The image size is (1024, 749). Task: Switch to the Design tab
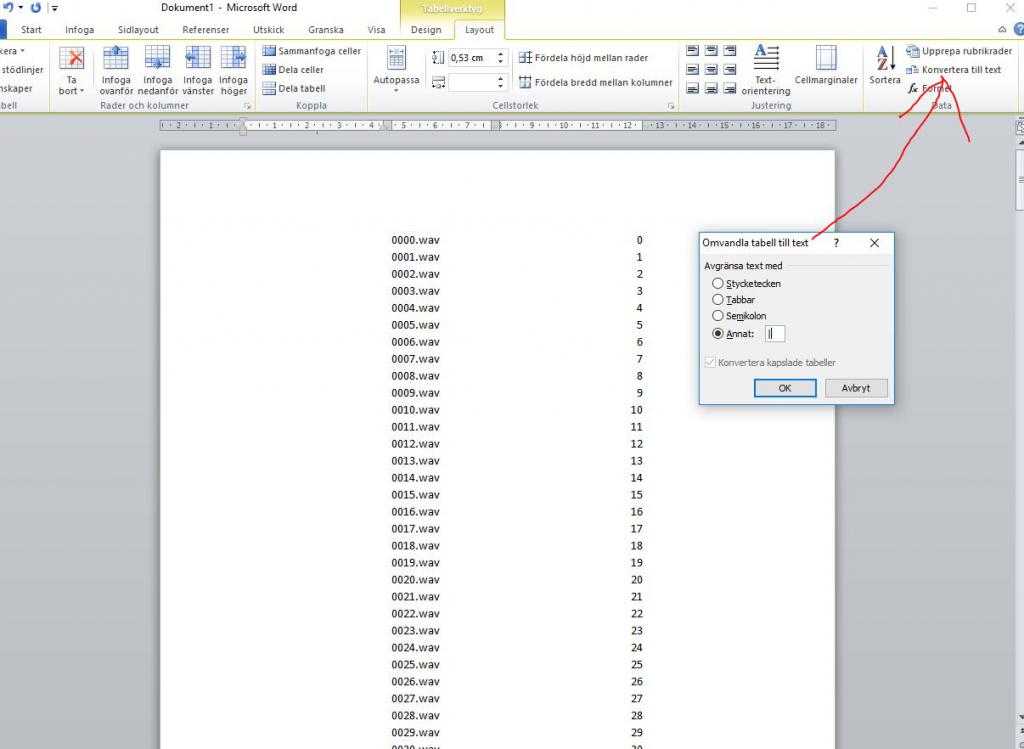tap(426, 30)
